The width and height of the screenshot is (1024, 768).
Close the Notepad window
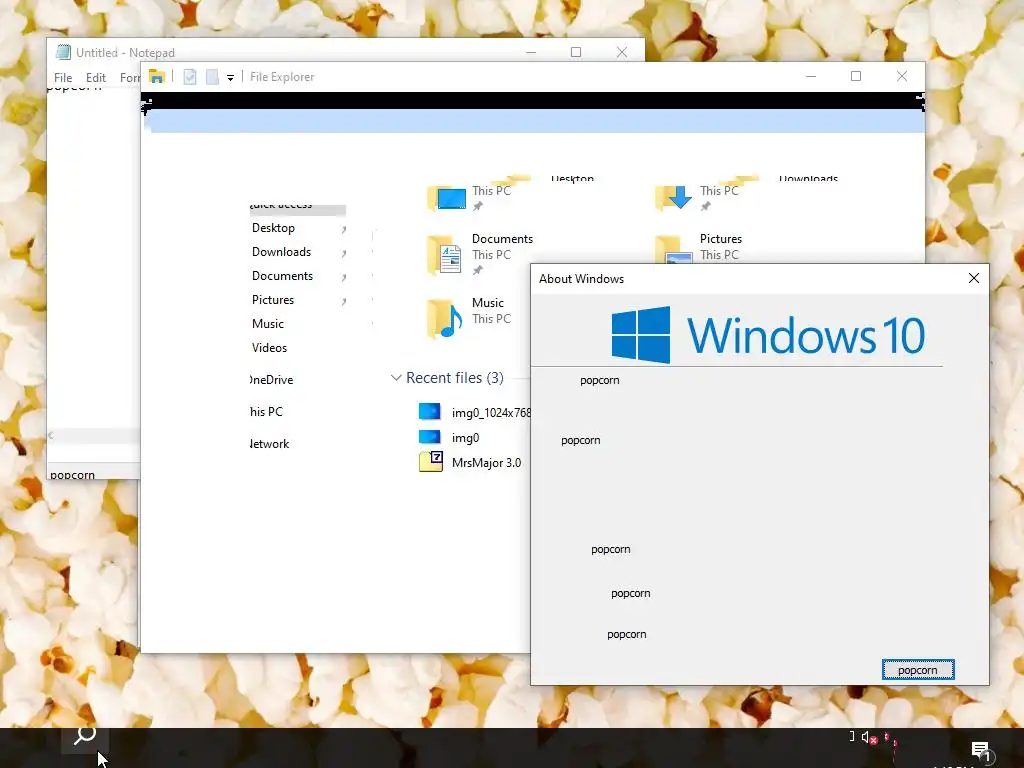point(622,52)
